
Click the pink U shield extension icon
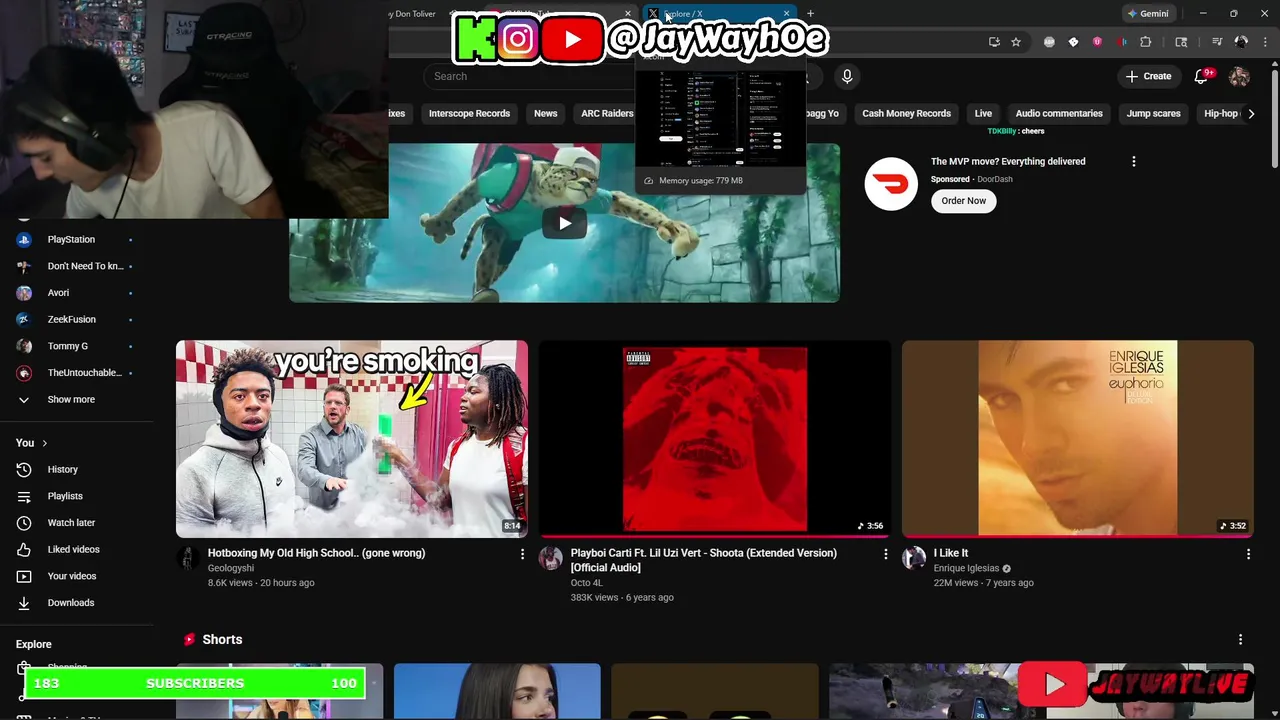1097,42
